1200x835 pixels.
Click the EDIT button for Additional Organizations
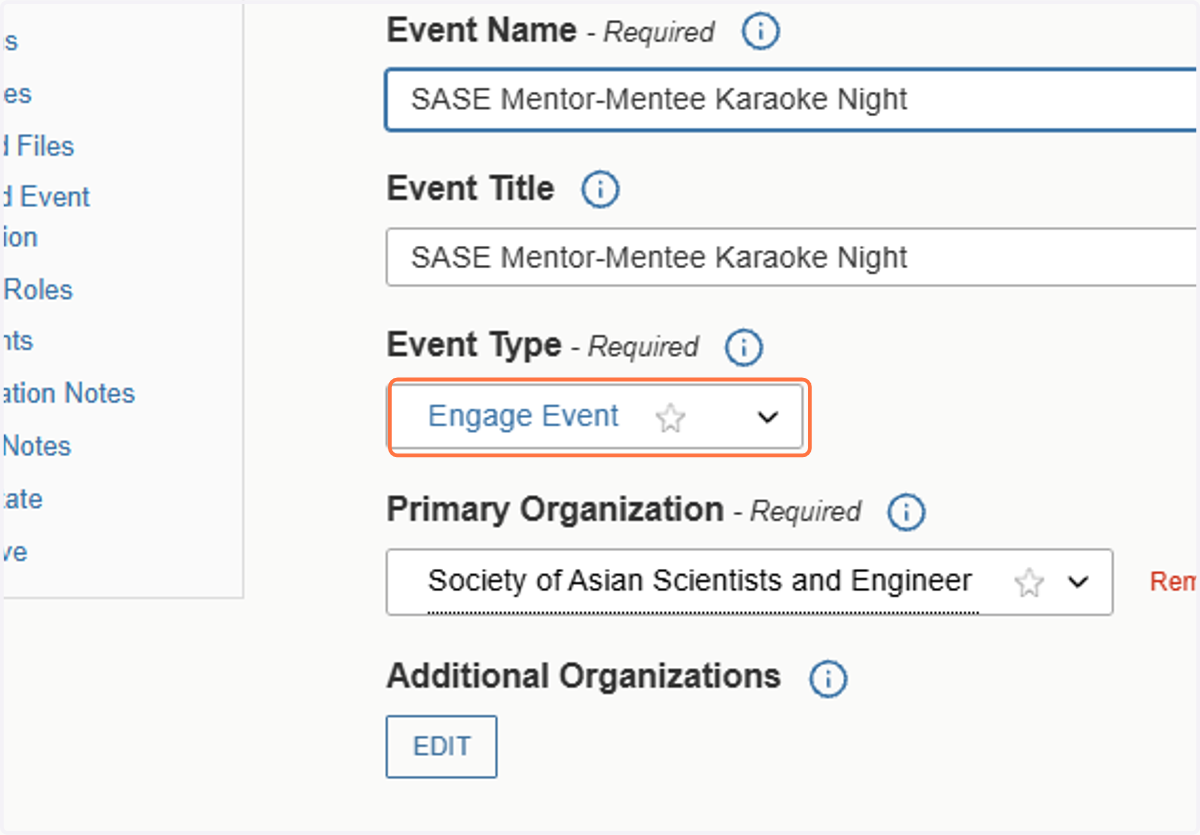pos(441,746)
